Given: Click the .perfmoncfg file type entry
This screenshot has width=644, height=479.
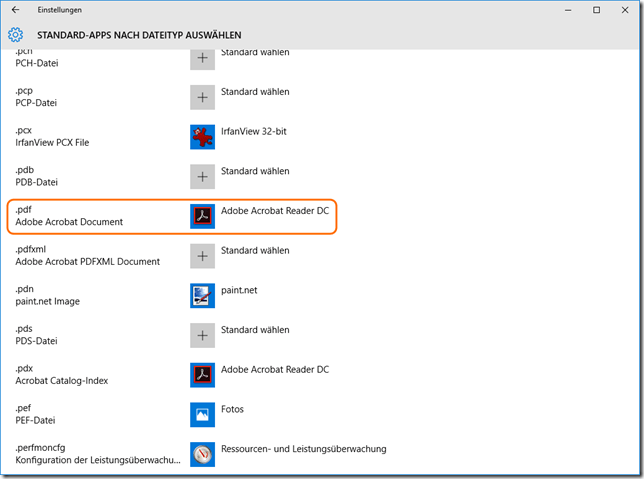Looking at the screenshot, I should 97,454.
